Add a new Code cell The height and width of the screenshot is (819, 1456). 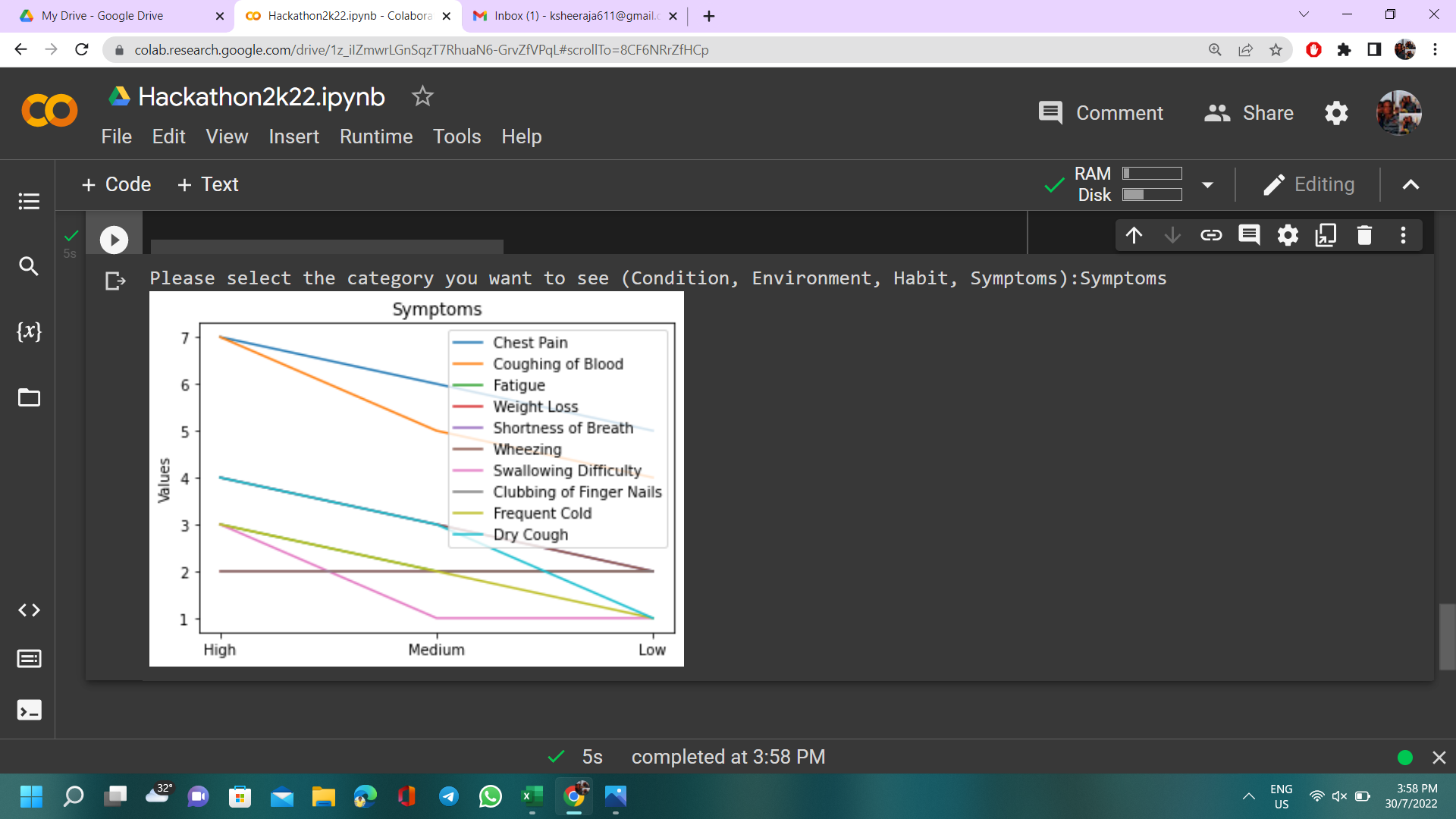[x=116, y=184]
